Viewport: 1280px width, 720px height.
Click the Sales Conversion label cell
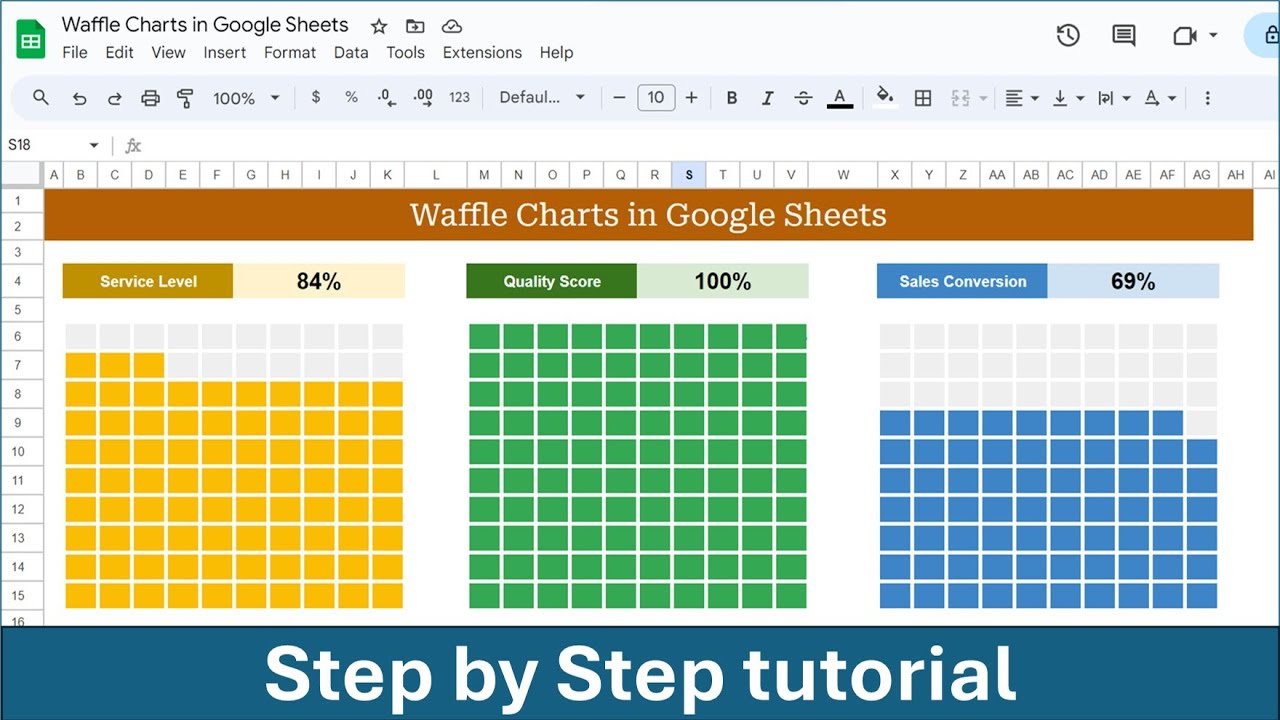pyautogui.click(x=962, y=281)
